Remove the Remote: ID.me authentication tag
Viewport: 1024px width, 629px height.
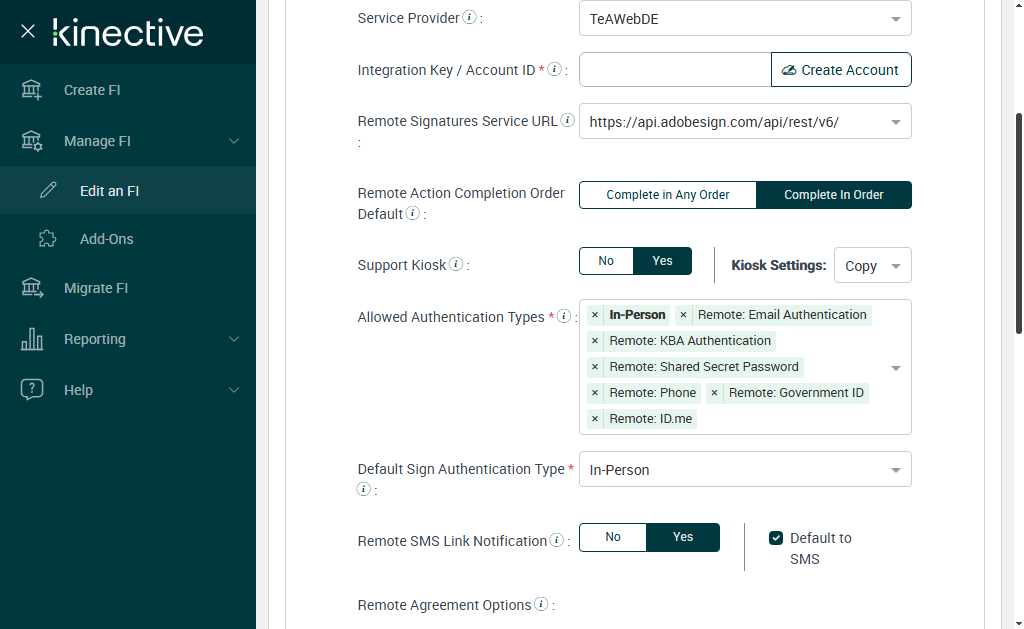click(595, 419)
